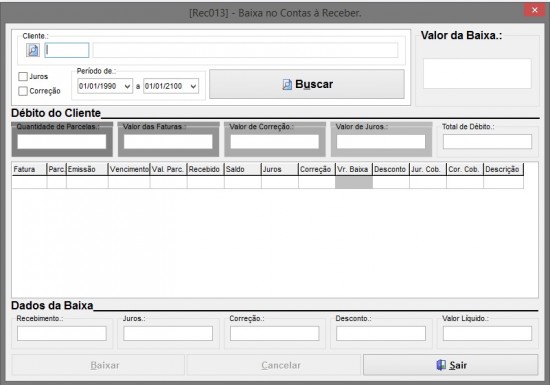Viewport: 550px width, 385px height.
Task: Click the Recebido column header
Action: tap(206, 169)
